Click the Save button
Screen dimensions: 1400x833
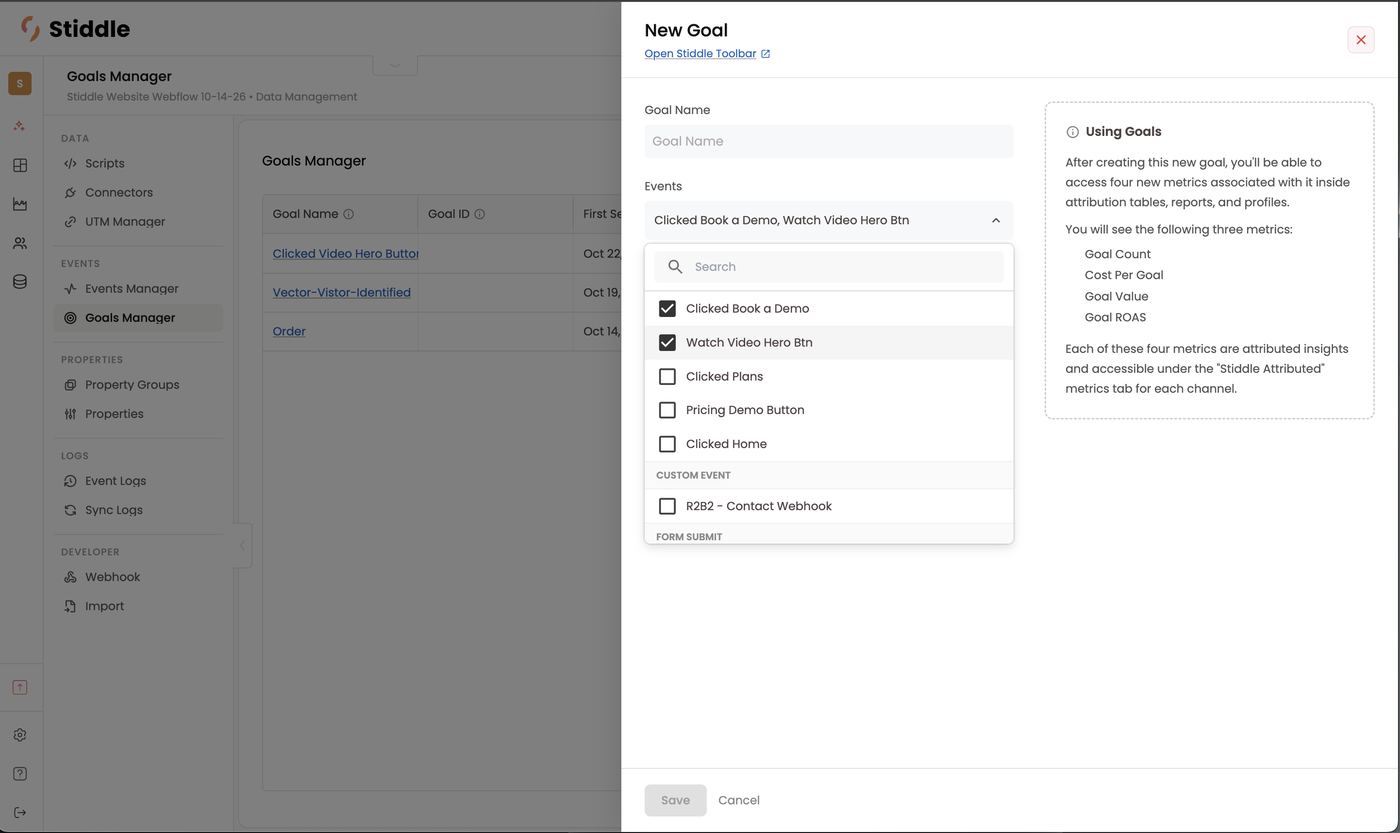(x=675, y=800)
